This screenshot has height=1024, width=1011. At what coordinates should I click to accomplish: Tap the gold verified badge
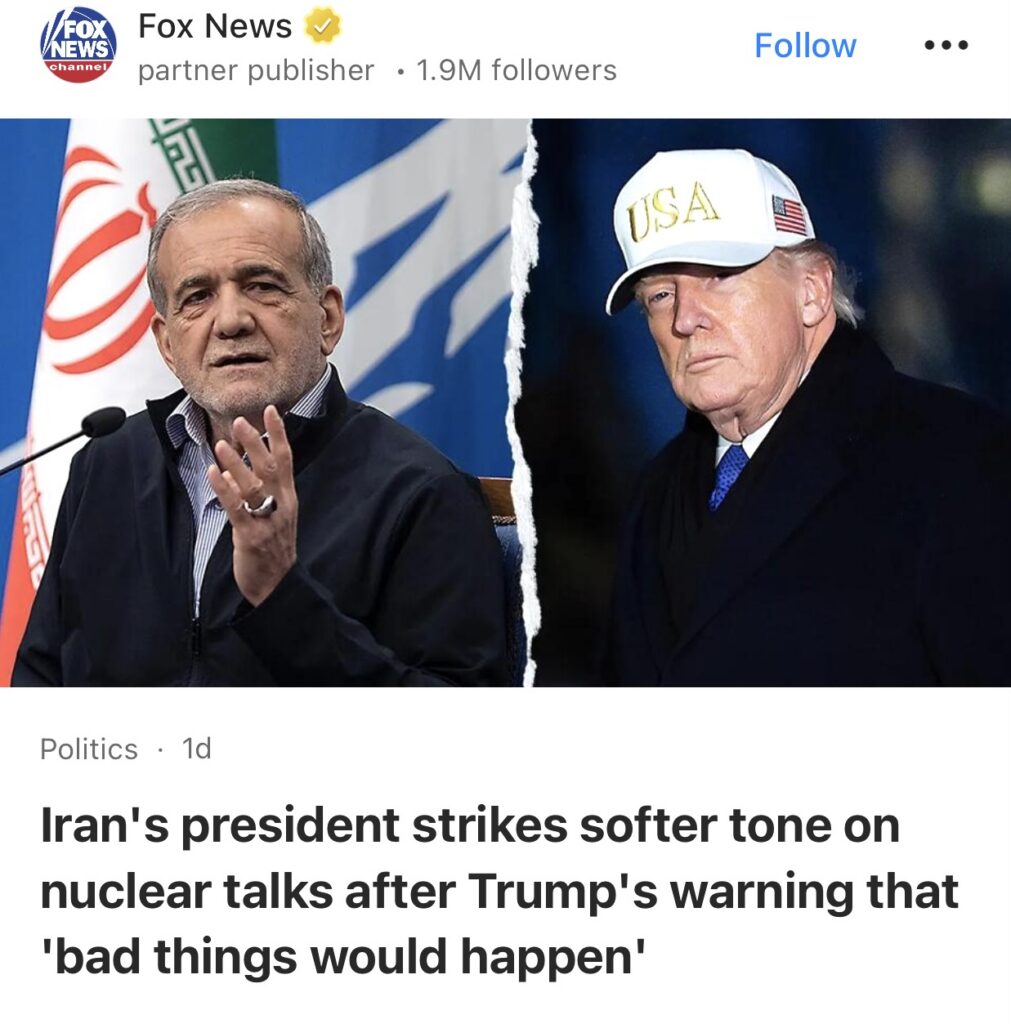pos(322,26)
